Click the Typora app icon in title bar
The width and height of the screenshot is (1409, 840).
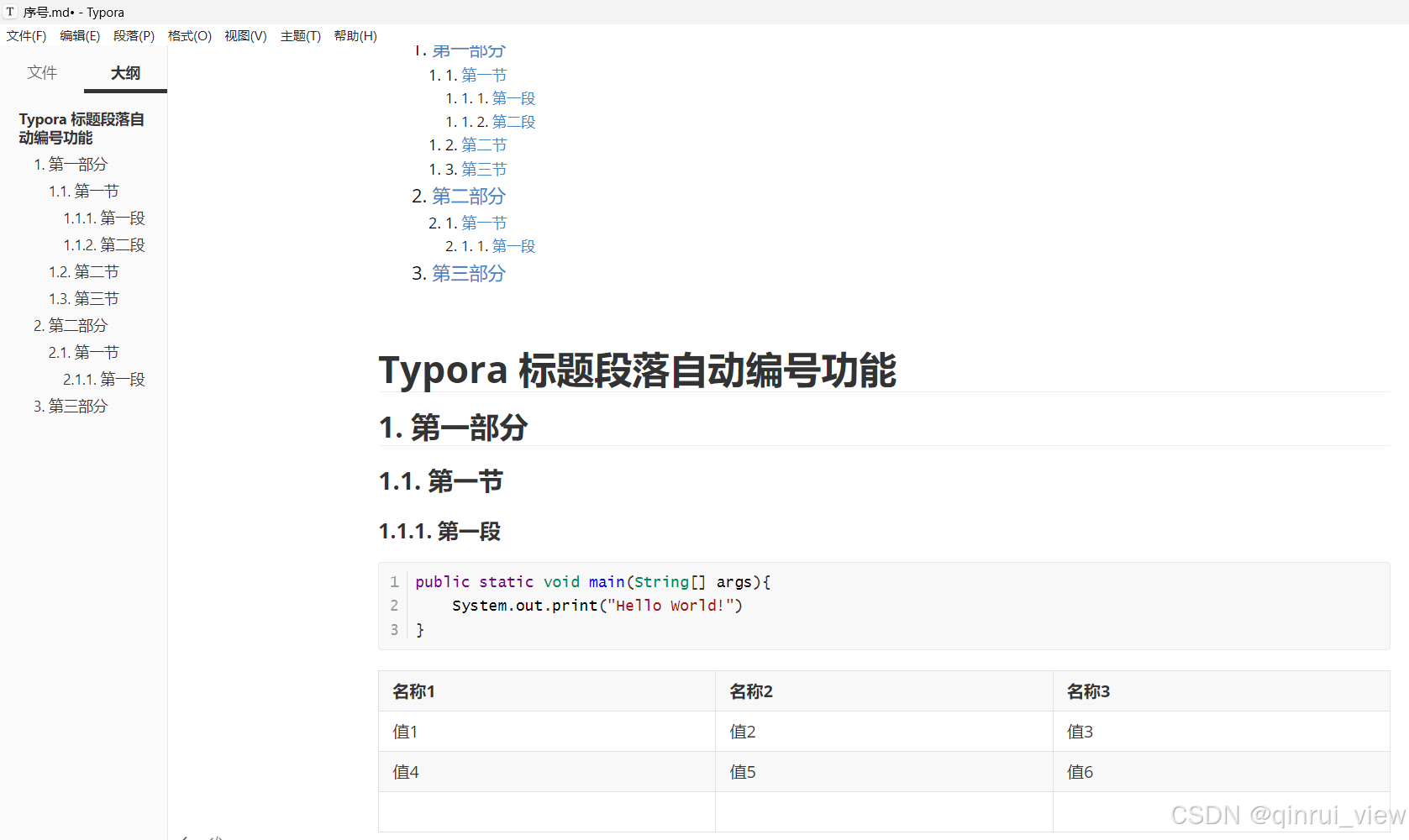10,12
